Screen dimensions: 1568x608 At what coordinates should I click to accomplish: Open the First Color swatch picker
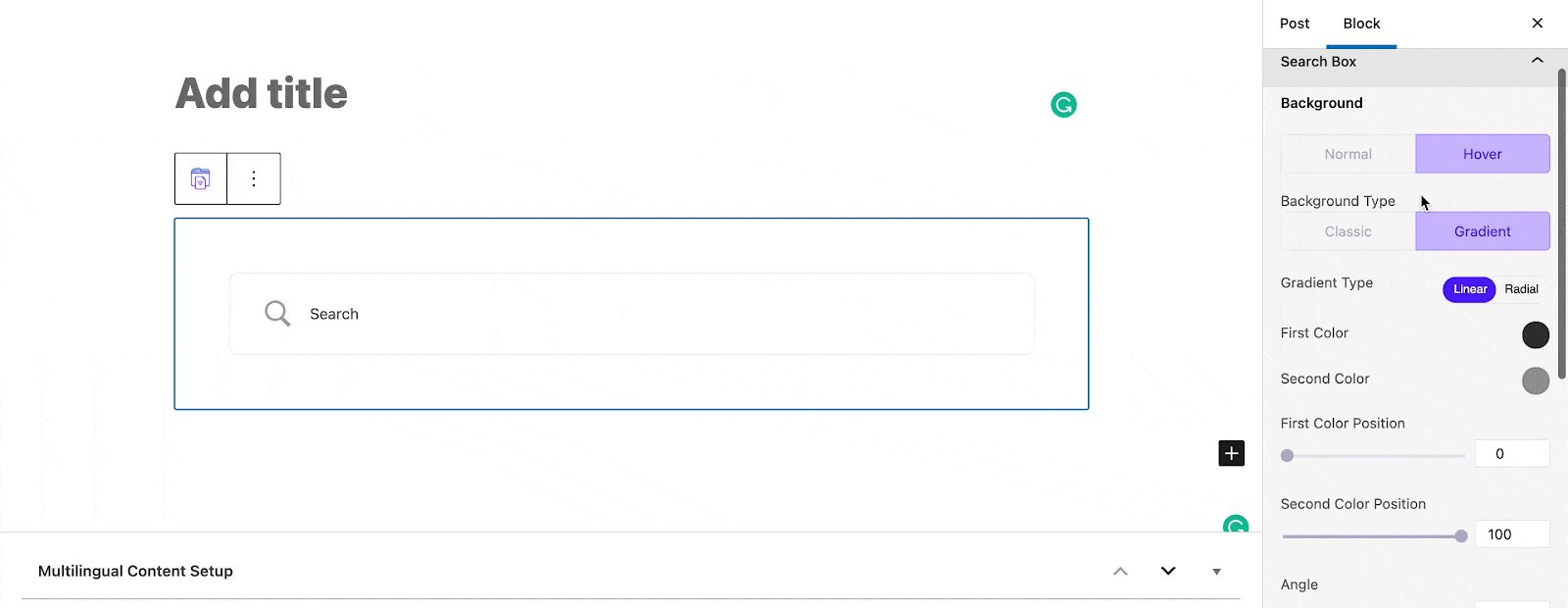point(1535,334)
